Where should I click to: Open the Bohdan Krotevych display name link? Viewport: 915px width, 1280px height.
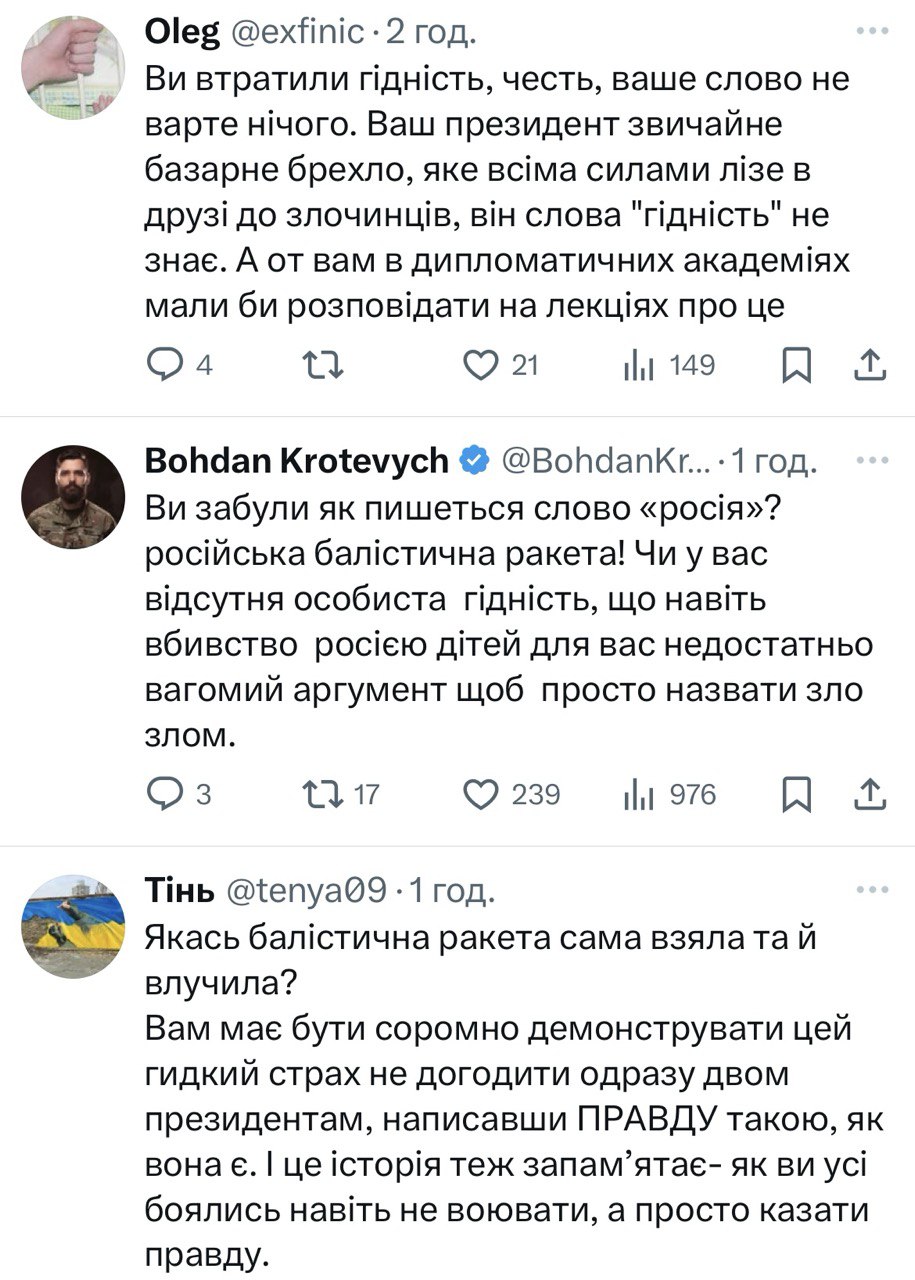point(297,460)
